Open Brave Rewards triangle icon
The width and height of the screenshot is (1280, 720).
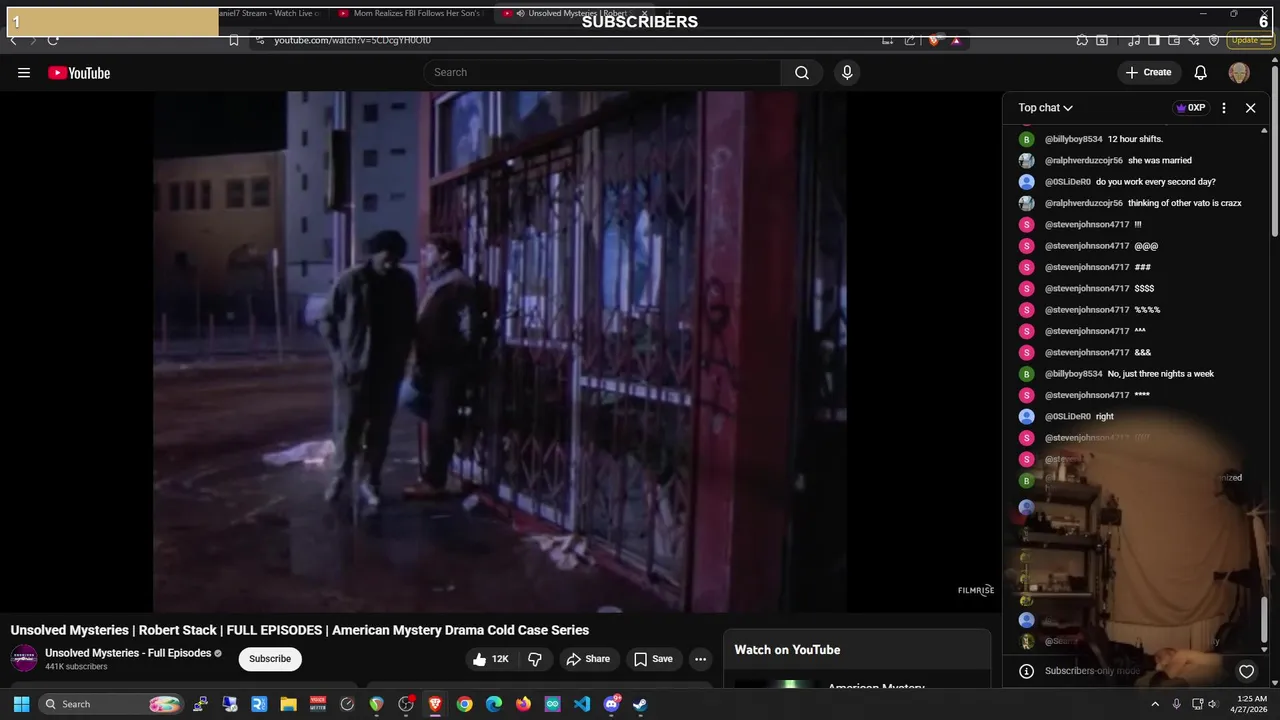[956, 40]
